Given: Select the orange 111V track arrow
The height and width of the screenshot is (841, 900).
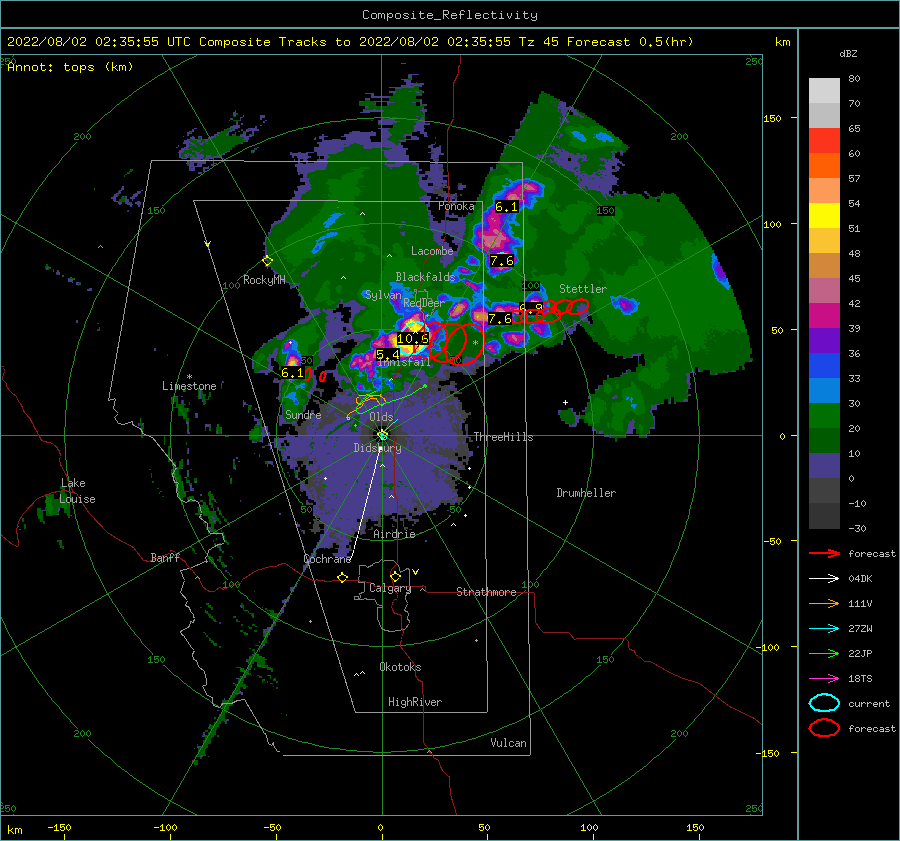Looking at the screenshot, I should [824, 603].
